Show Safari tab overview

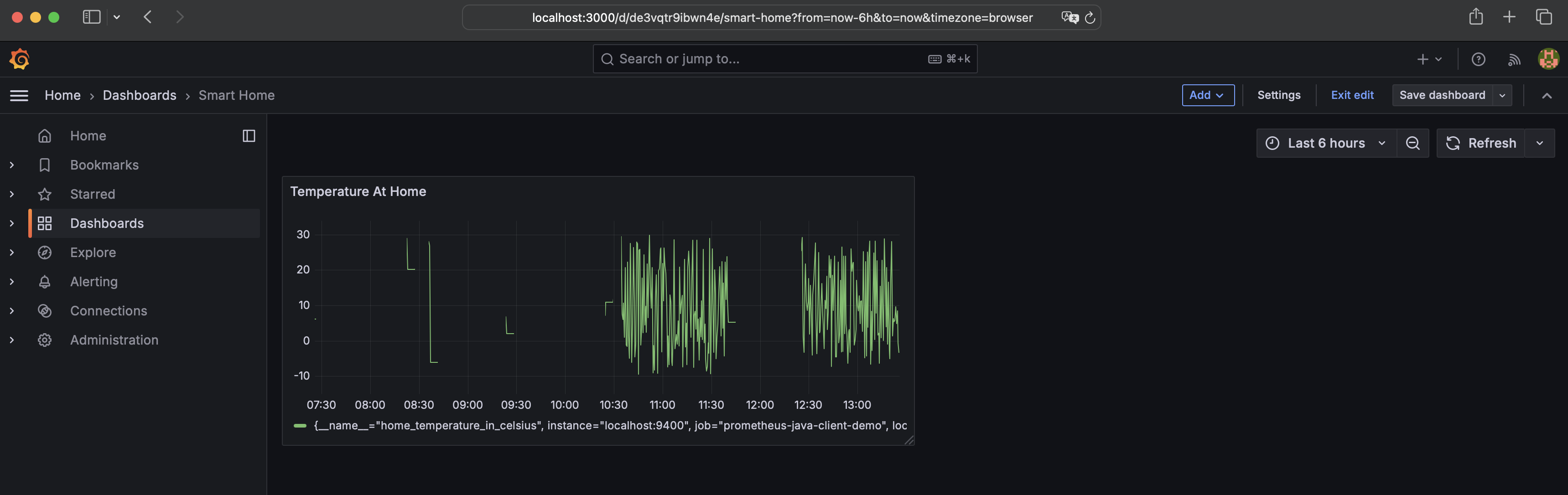[1544, 17]
